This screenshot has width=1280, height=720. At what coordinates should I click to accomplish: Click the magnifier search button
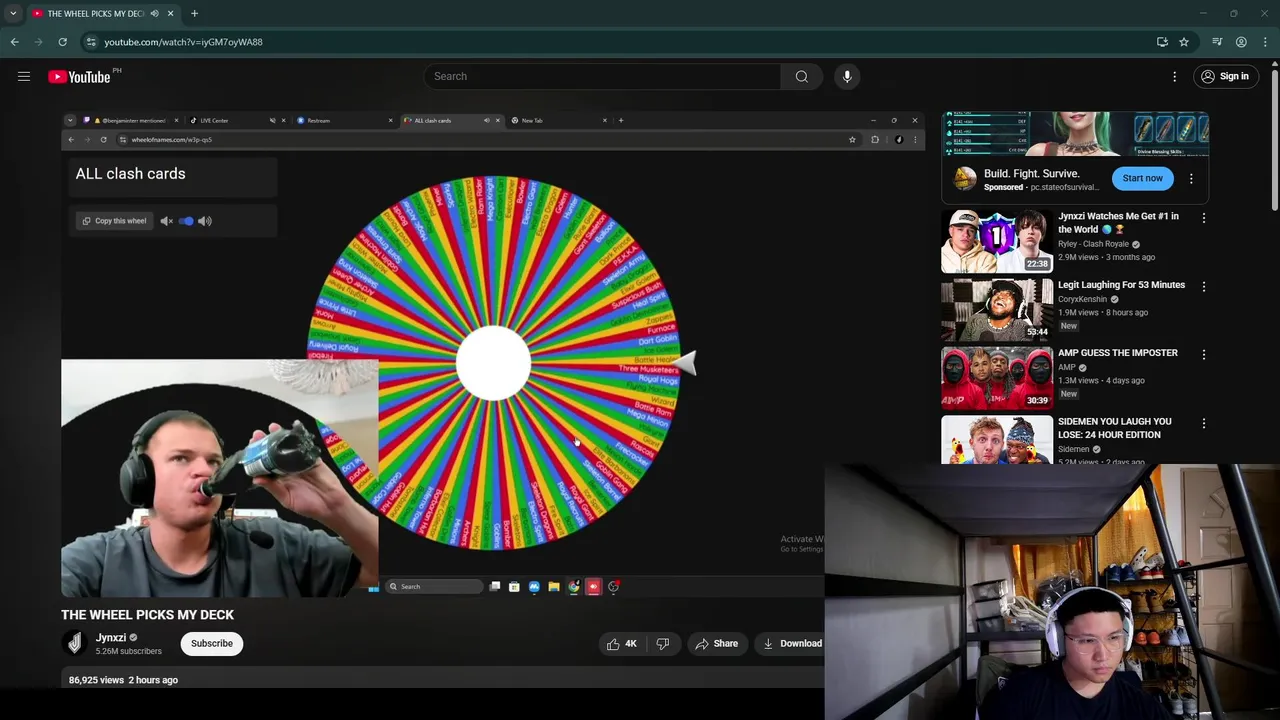(802, 76)
